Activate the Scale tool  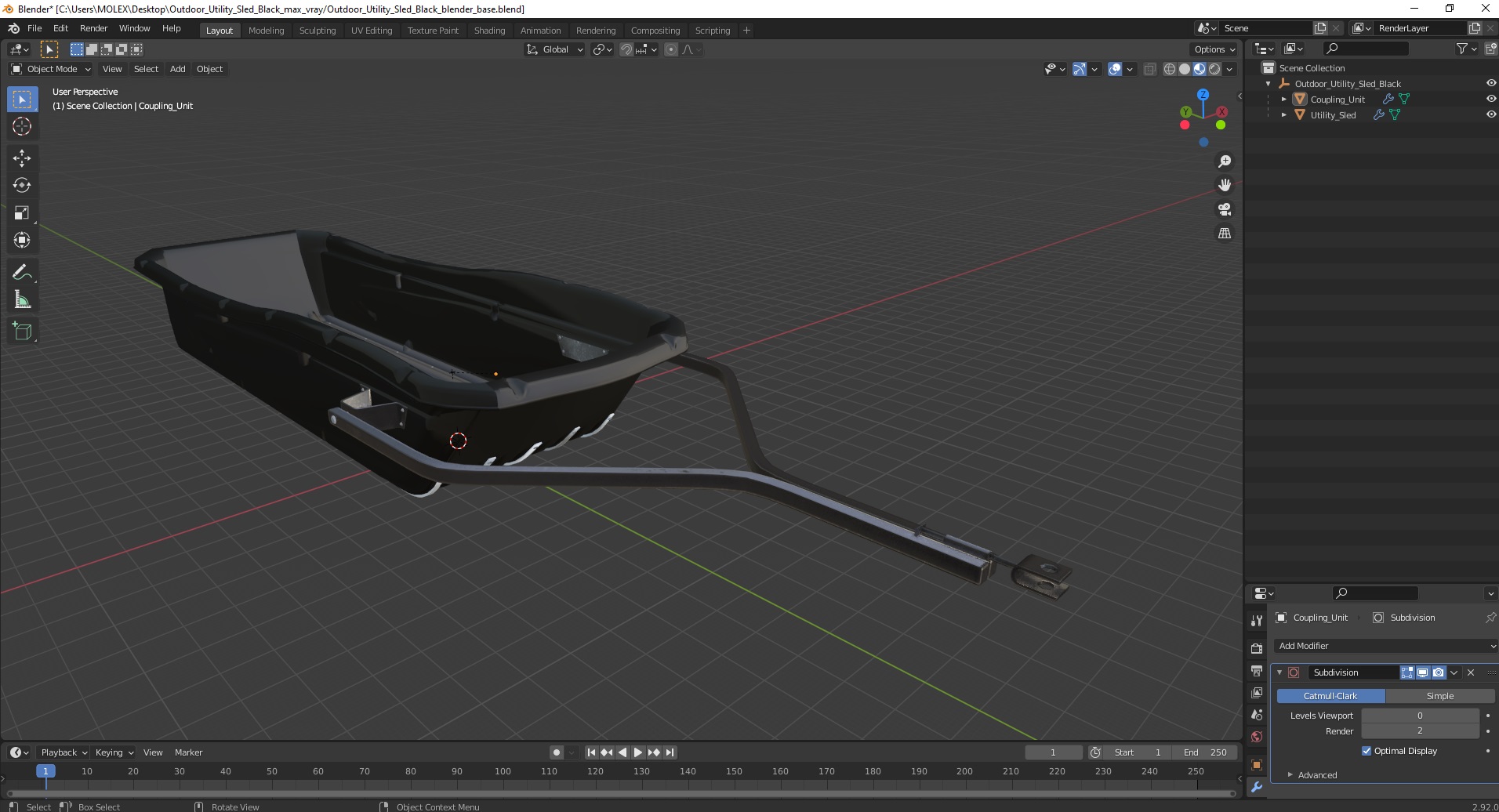(x=22, y=212)
